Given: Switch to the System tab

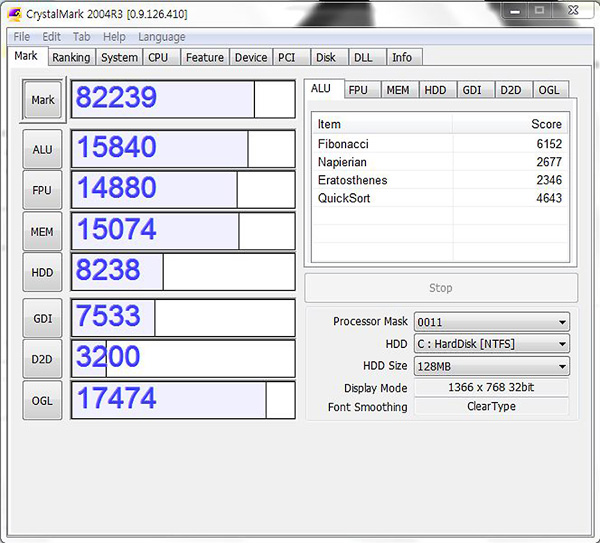Looking at the screenshot, I should click(119, 57).
